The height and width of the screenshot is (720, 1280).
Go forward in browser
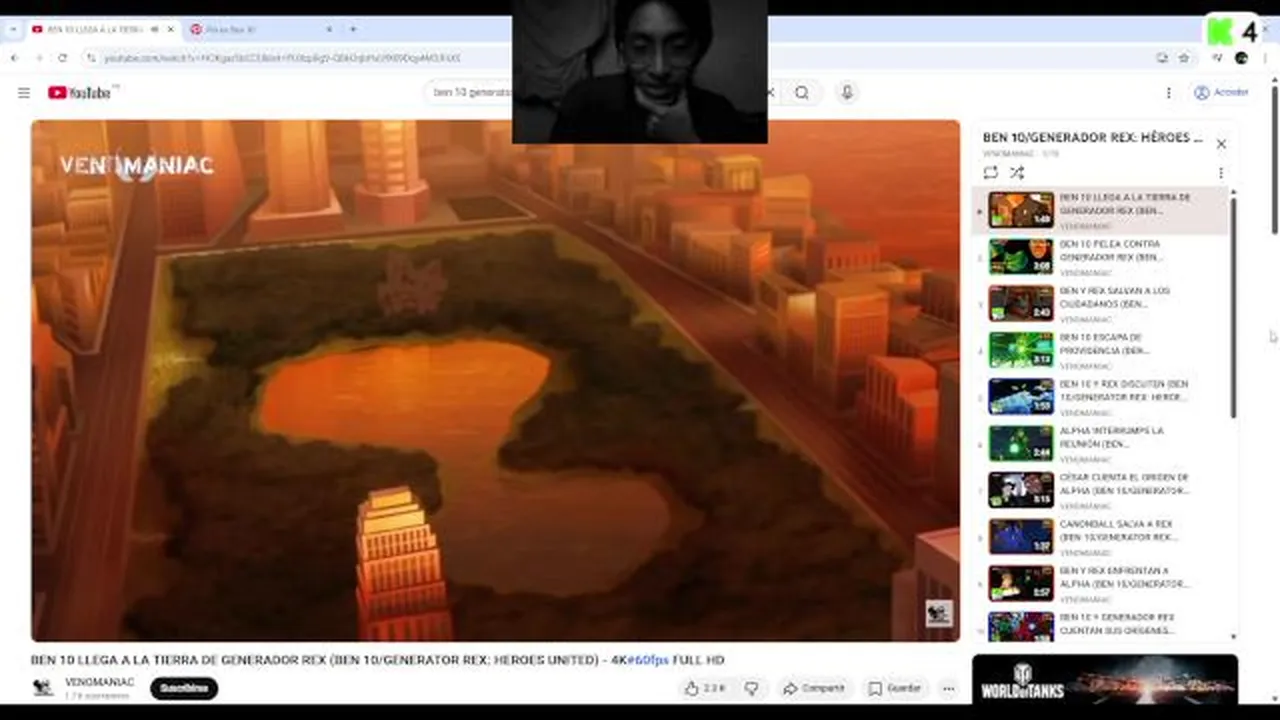click(39, 58)
